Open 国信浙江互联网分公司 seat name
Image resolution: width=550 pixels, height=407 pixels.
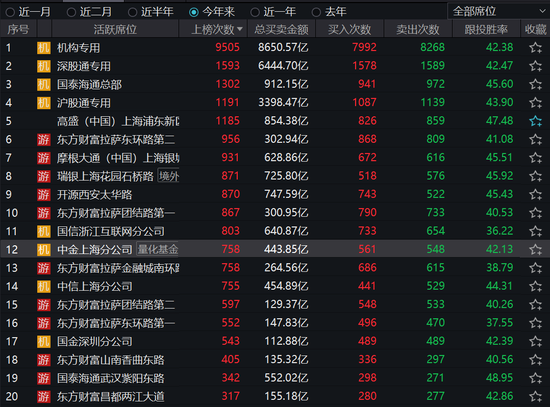(111, 231)
